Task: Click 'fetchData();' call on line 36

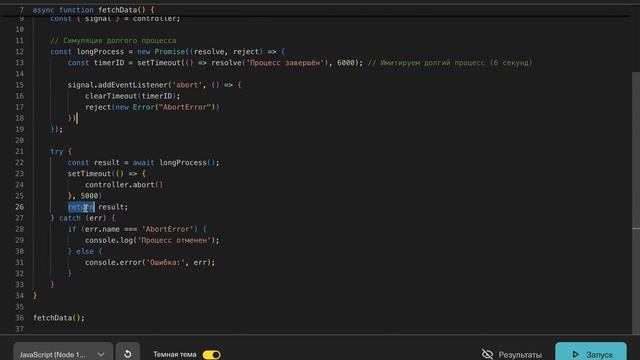Action: [x=59, y=318]
